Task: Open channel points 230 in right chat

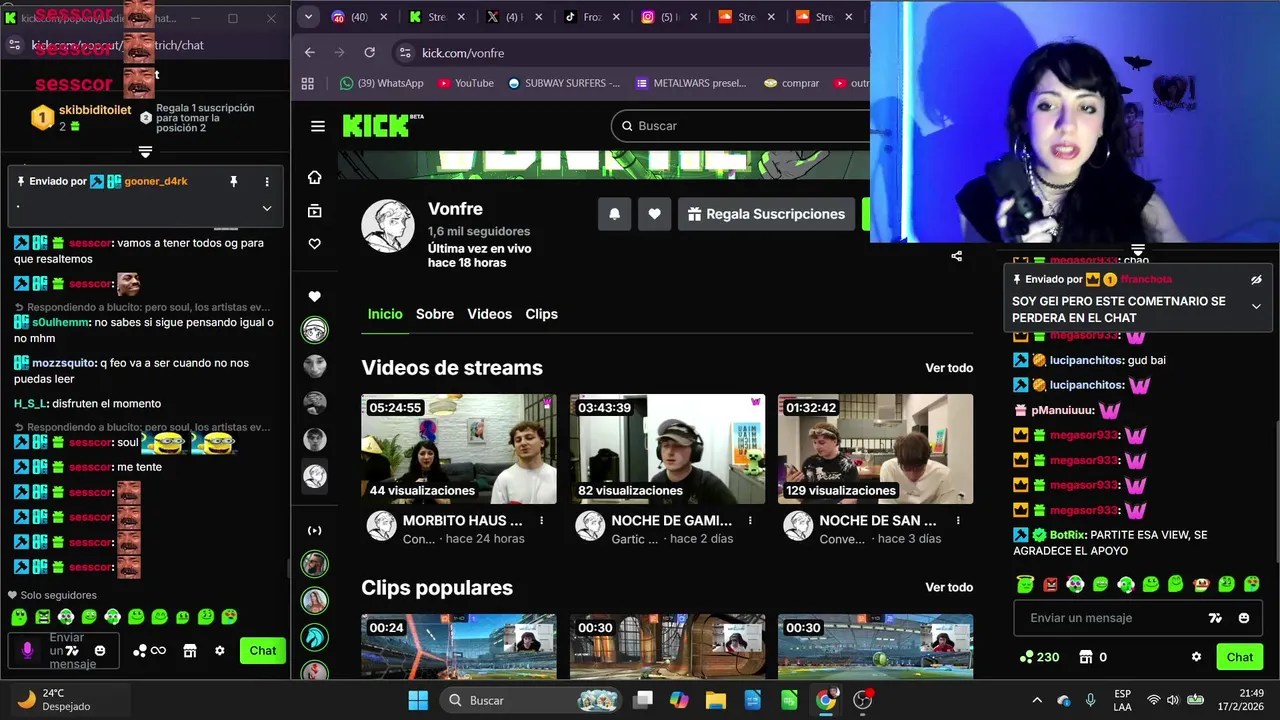Action: pos(1039,657)
